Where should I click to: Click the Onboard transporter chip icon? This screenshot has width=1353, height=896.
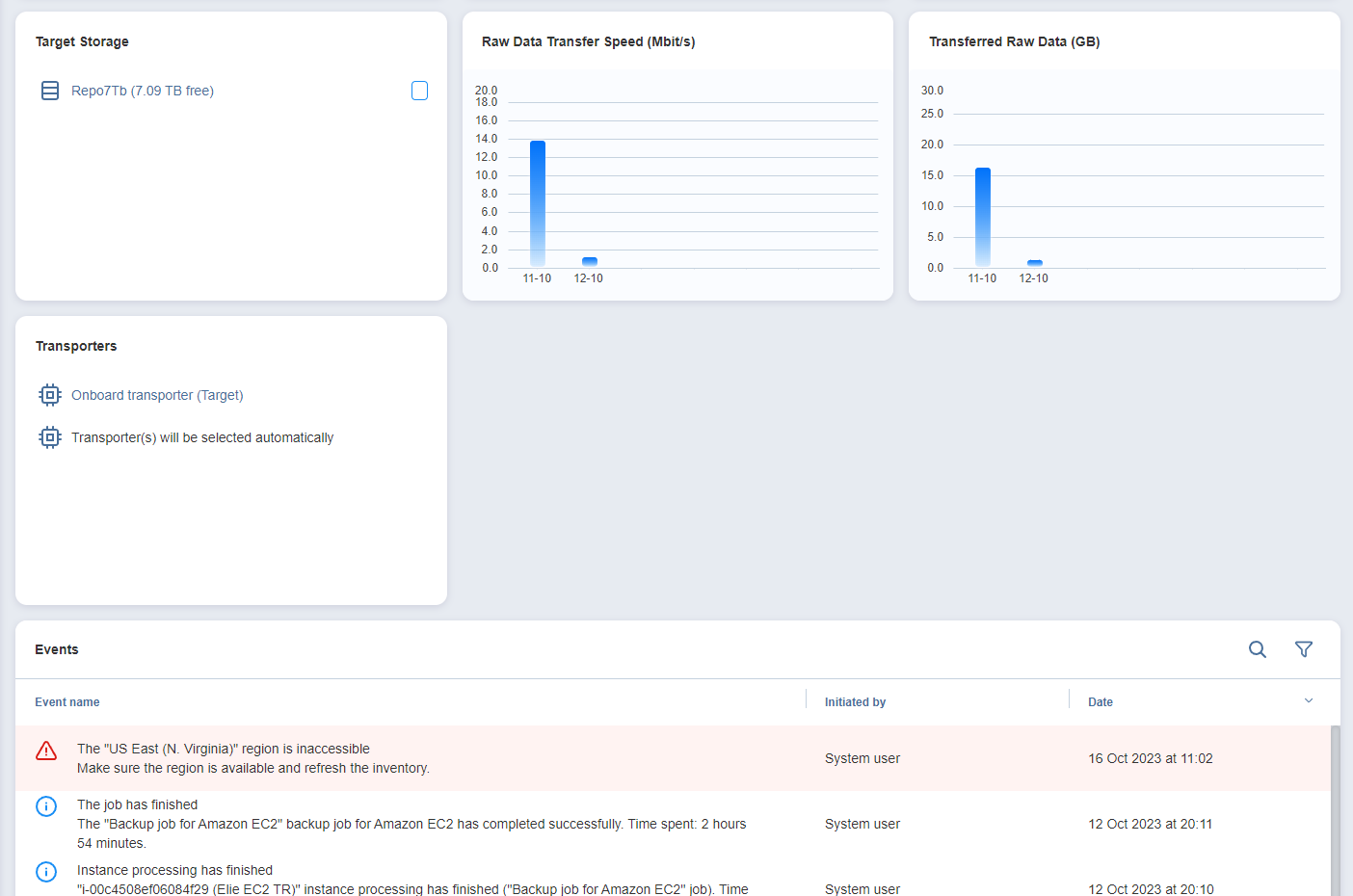pos(50,395)
